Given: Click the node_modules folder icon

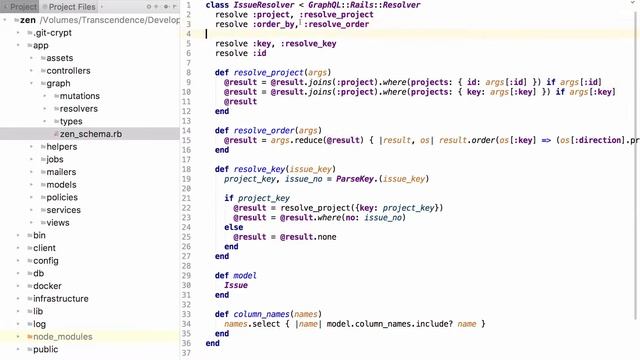Looking at the screenshot, I should coord(30,337).
